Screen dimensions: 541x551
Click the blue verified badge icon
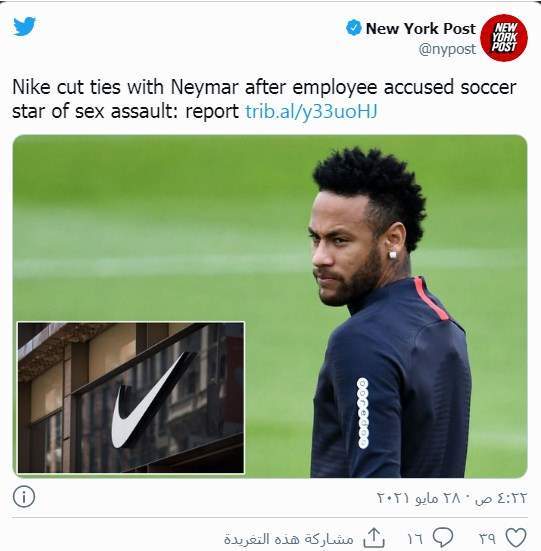[353, 28]
